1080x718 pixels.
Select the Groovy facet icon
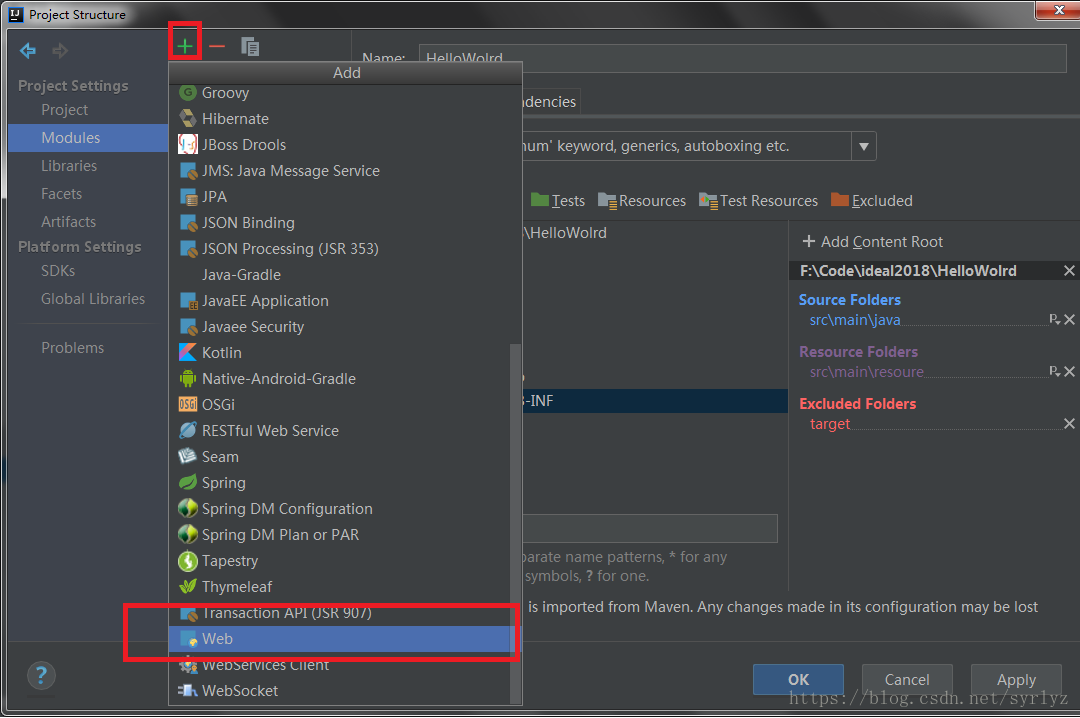(x=187, y=92)
